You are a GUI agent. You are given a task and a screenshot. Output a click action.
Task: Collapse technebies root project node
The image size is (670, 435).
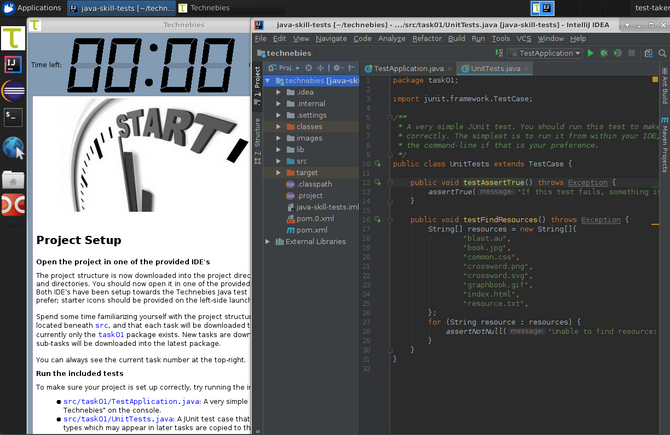point(267,80)
